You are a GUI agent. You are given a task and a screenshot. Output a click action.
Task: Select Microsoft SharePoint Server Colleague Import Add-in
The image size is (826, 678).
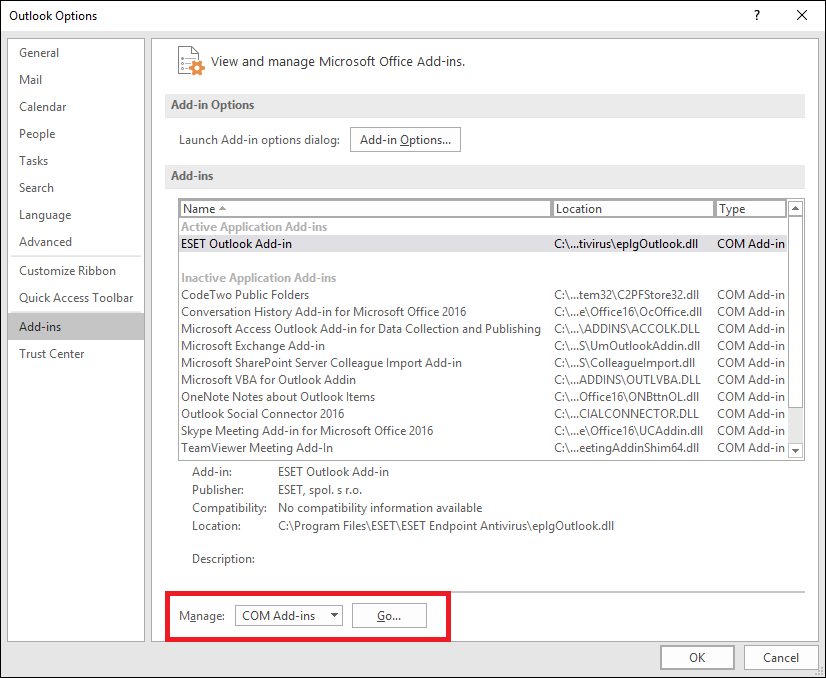pyautogui.click(x=483, y=363)
